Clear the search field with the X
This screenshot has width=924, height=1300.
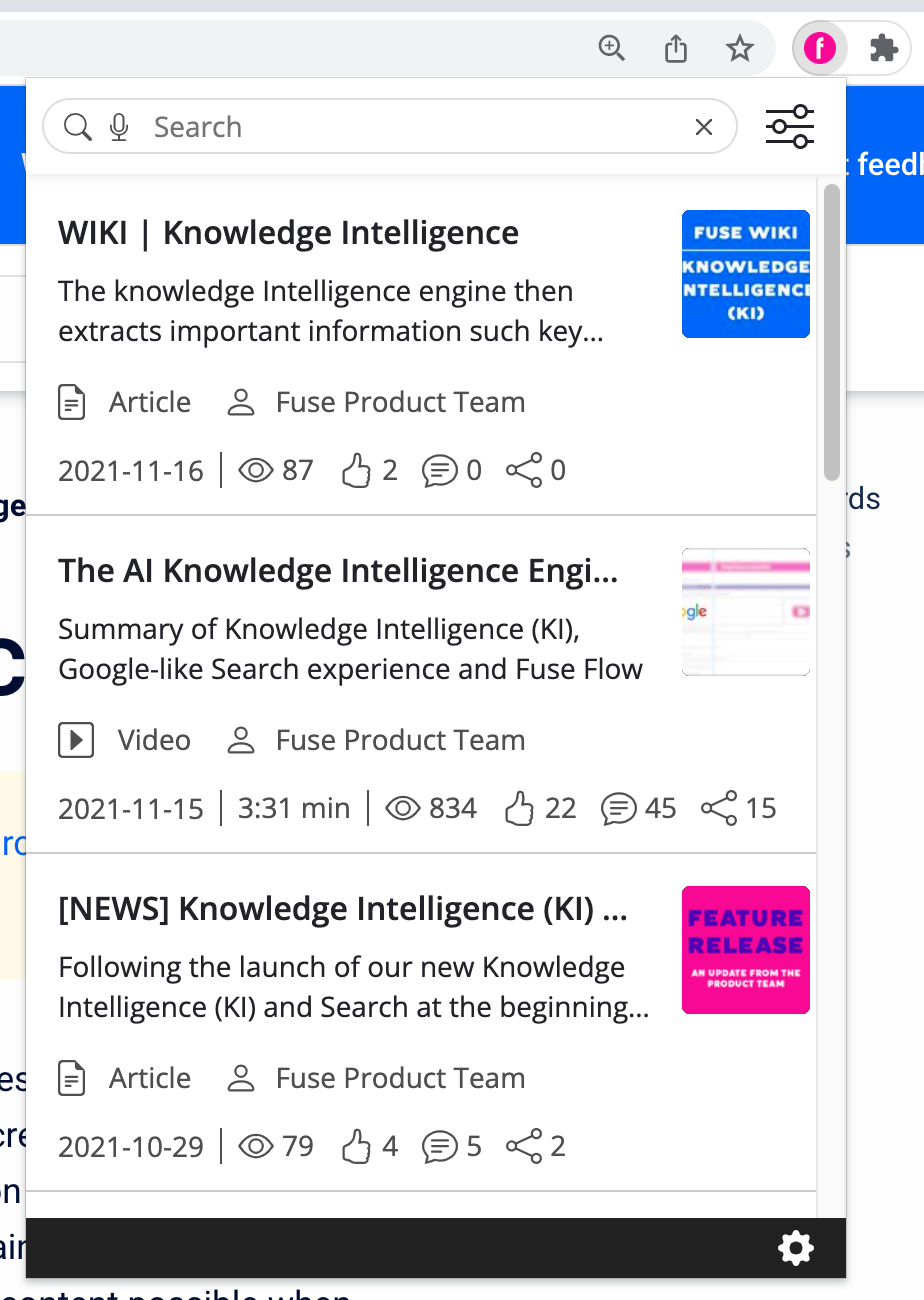click(x=704, y=127)
